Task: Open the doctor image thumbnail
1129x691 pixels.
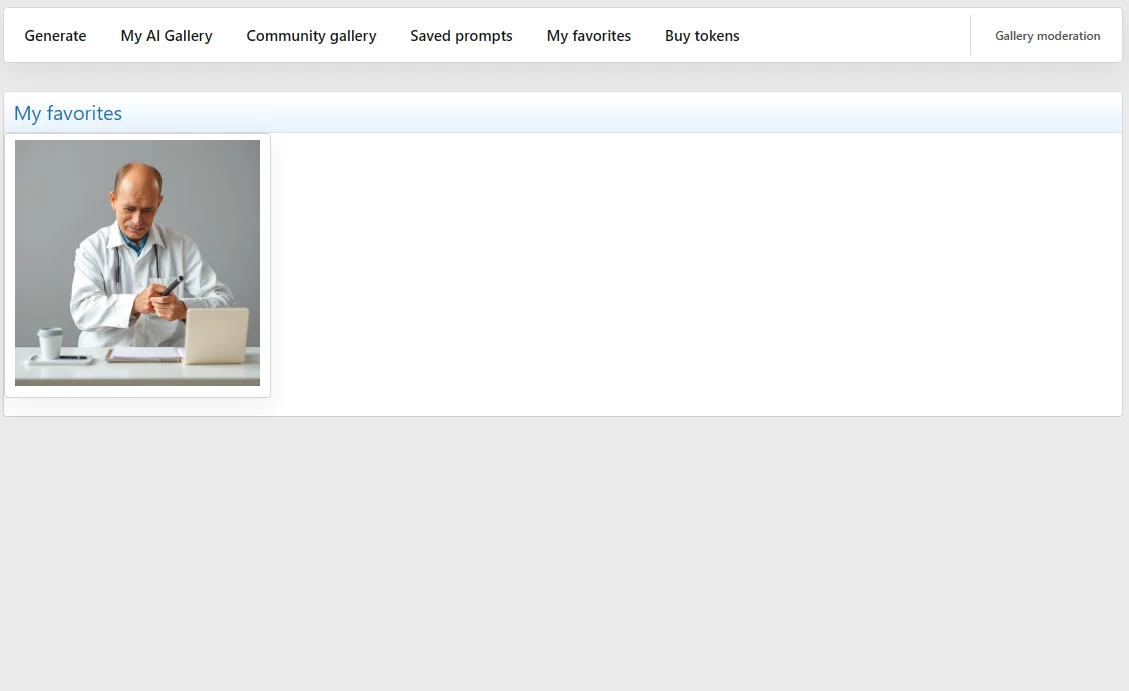Action: (138, 263)
